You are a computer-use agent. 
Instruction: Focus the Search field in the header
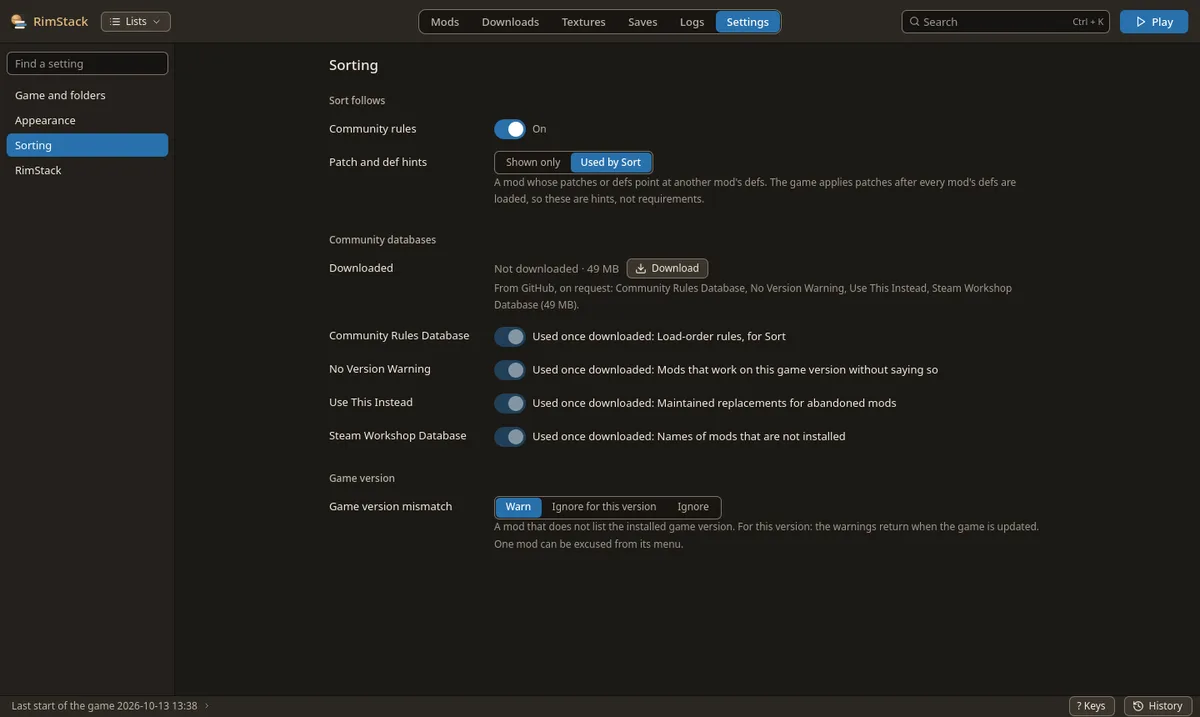click(1005, 22)
